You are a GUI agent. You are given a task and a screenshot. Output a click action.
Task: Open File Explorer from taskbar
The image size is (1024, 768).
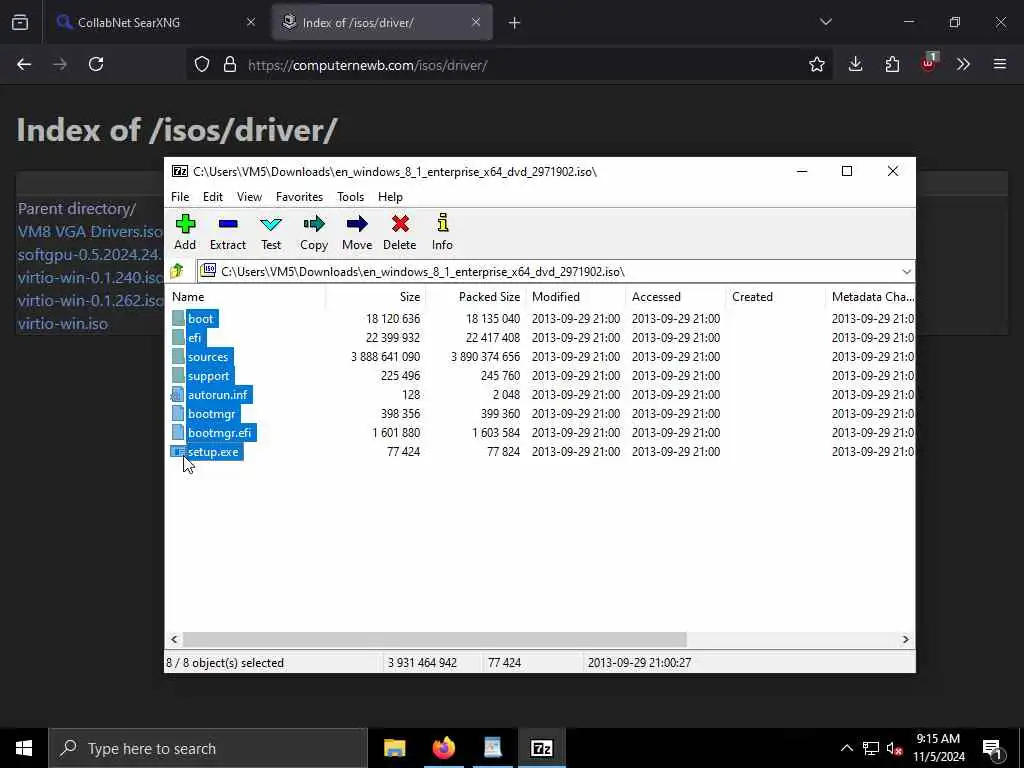pos(394,748)
